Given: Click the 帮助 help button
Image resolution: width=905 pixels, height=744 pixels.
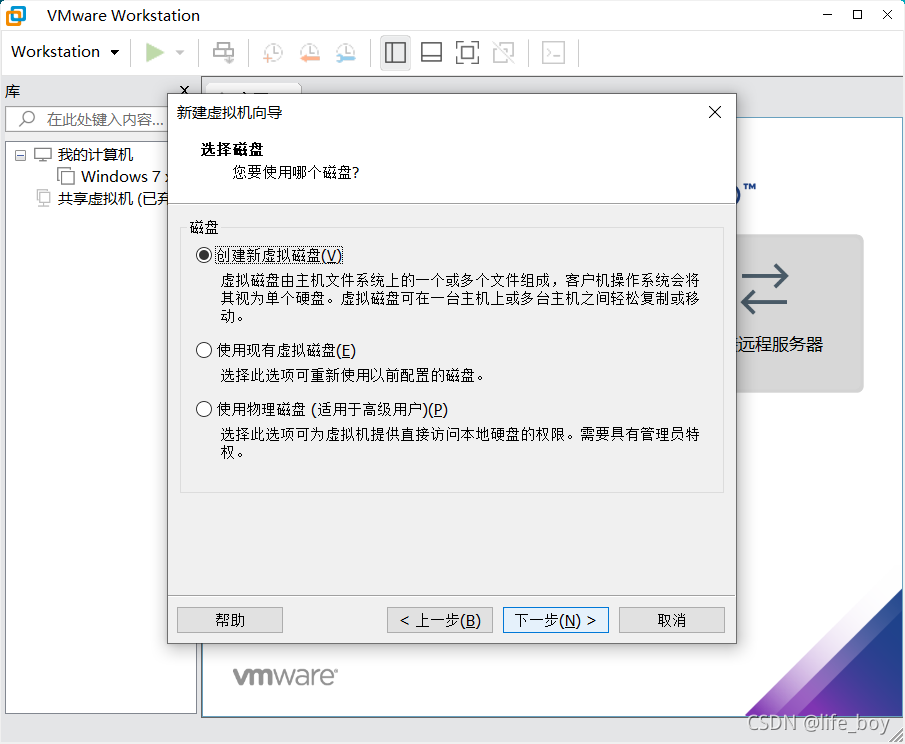Looking at the screenshot, I should coord(230,620).
